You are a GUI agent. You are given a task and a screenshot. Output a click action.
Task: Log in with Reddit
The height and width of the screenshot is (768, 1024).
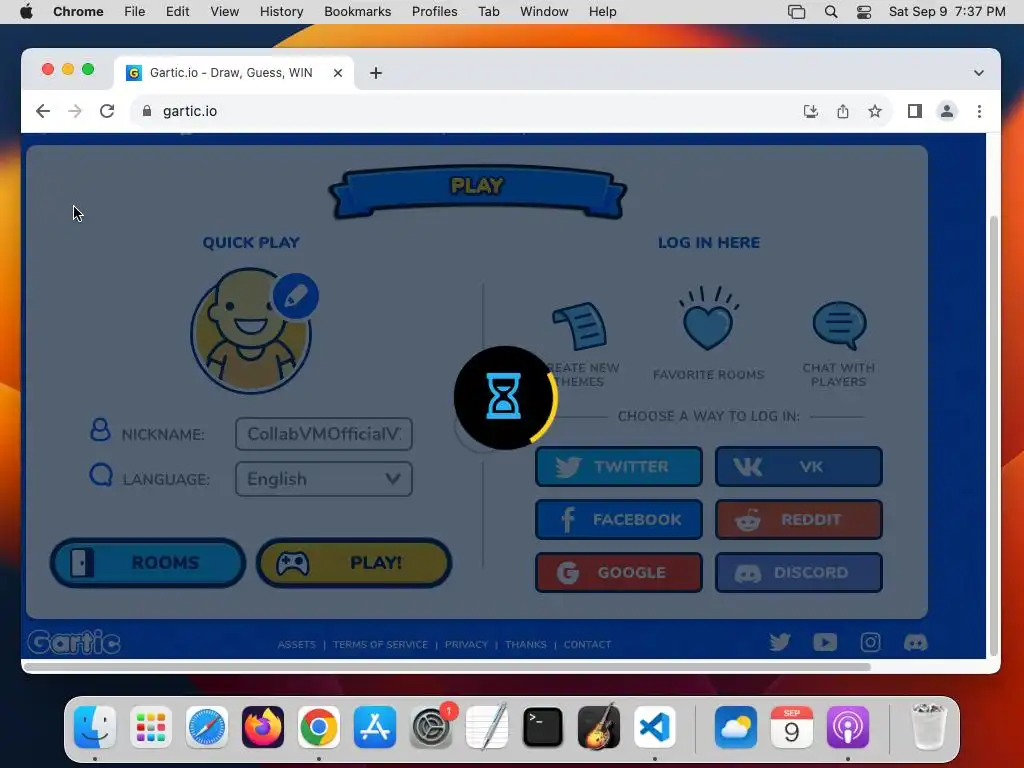click(x=799, y=520)
